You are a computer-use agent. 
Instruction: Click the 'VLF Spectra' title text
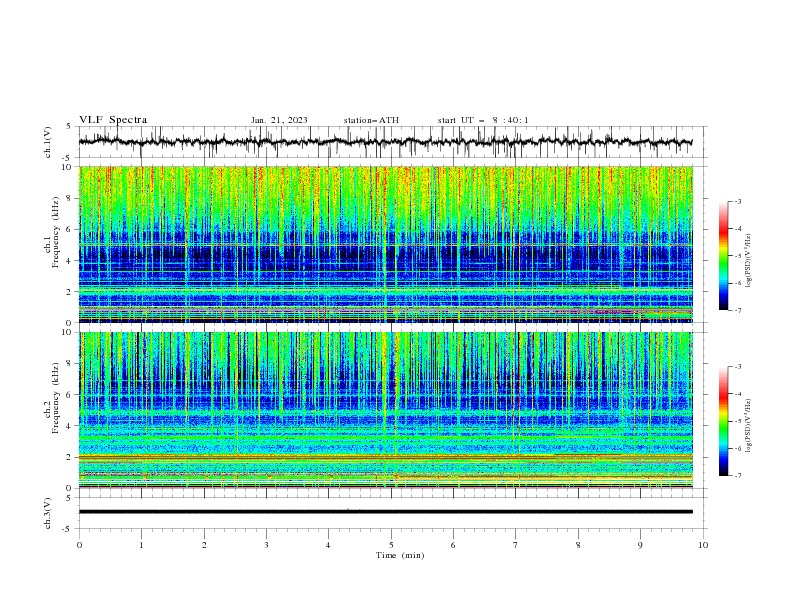tap(113, 120)
